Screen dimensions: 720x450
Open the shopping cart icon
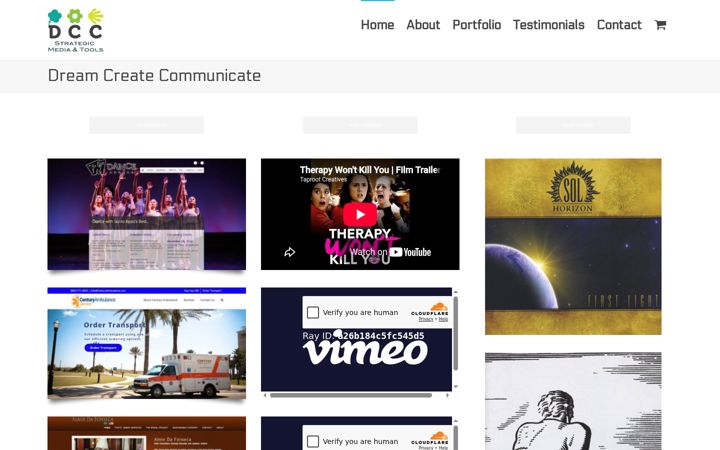[660, 25]
